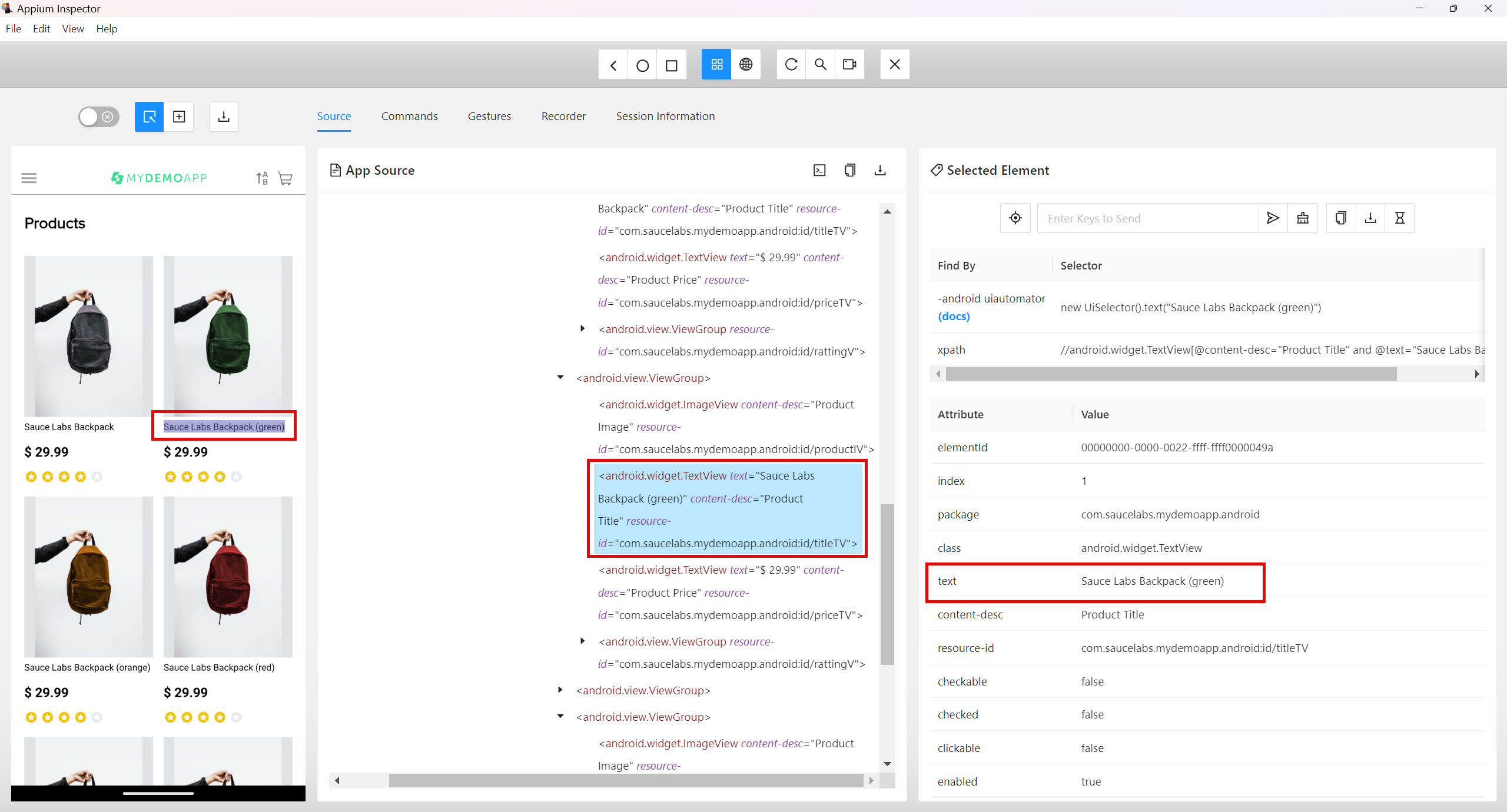Expand the first rattingV ViewGroup node

pos(582,329)
